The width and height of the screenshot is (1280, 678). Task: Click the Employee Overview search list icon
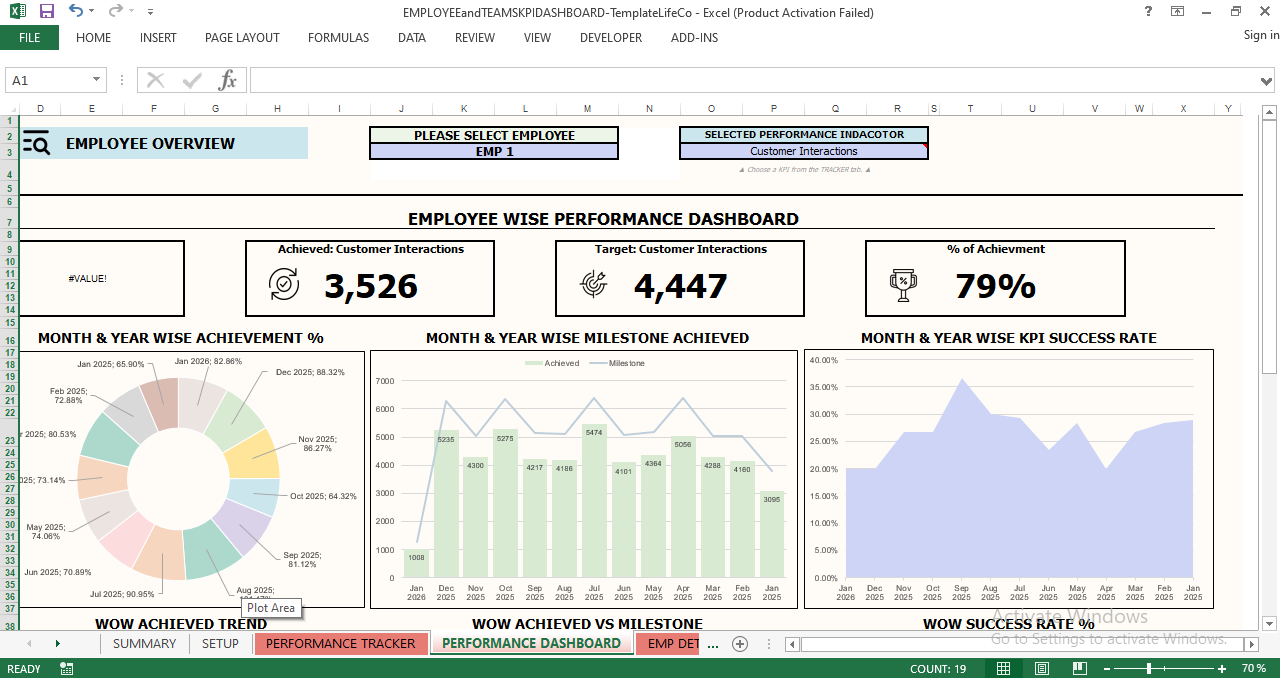[36, 143]
